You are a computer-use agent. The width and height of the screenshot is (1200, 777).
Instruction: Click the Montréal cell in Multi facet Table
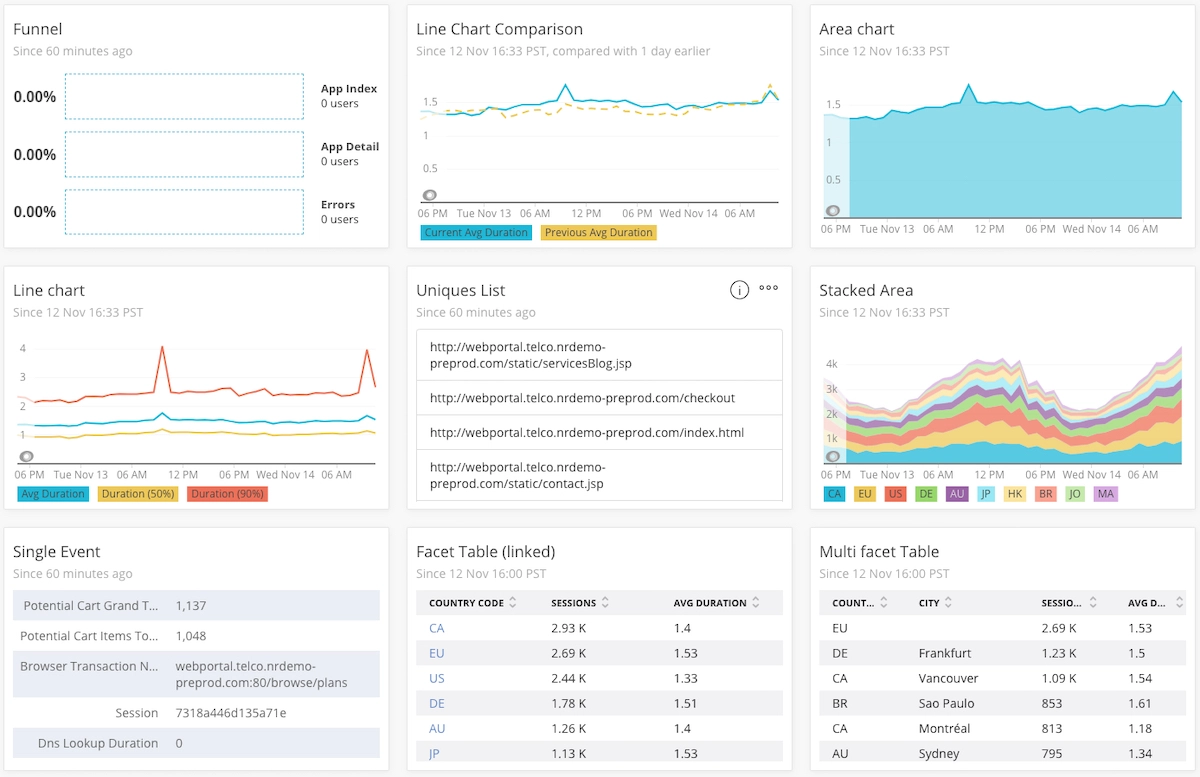944,728
